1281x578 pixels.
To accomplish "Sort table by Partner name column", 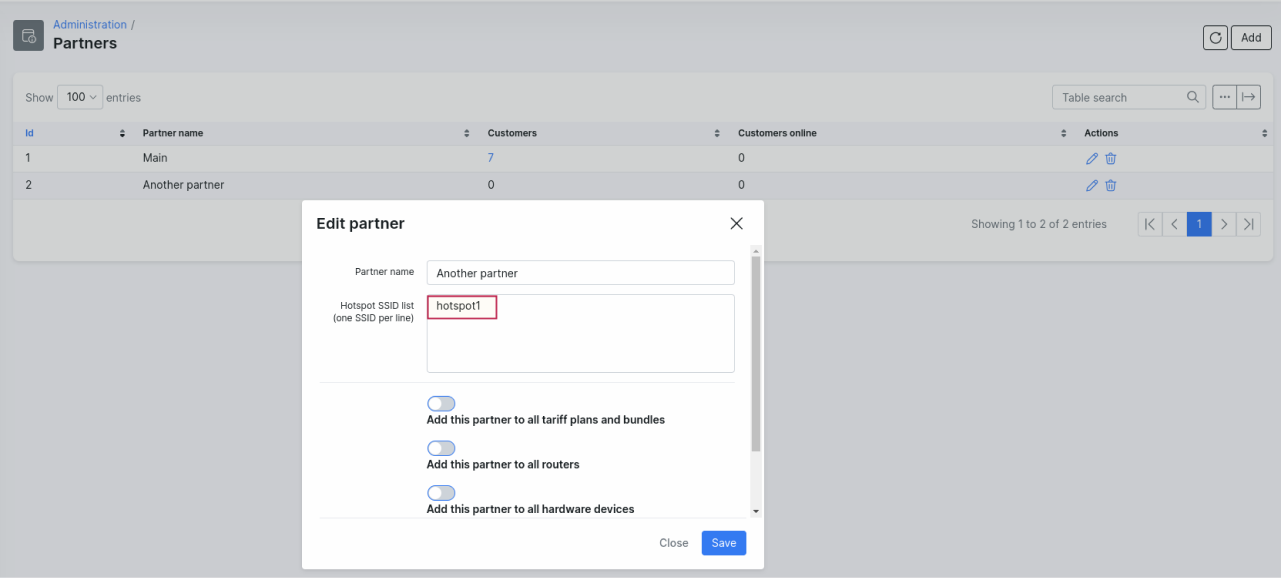I will (x=172, y=133).
